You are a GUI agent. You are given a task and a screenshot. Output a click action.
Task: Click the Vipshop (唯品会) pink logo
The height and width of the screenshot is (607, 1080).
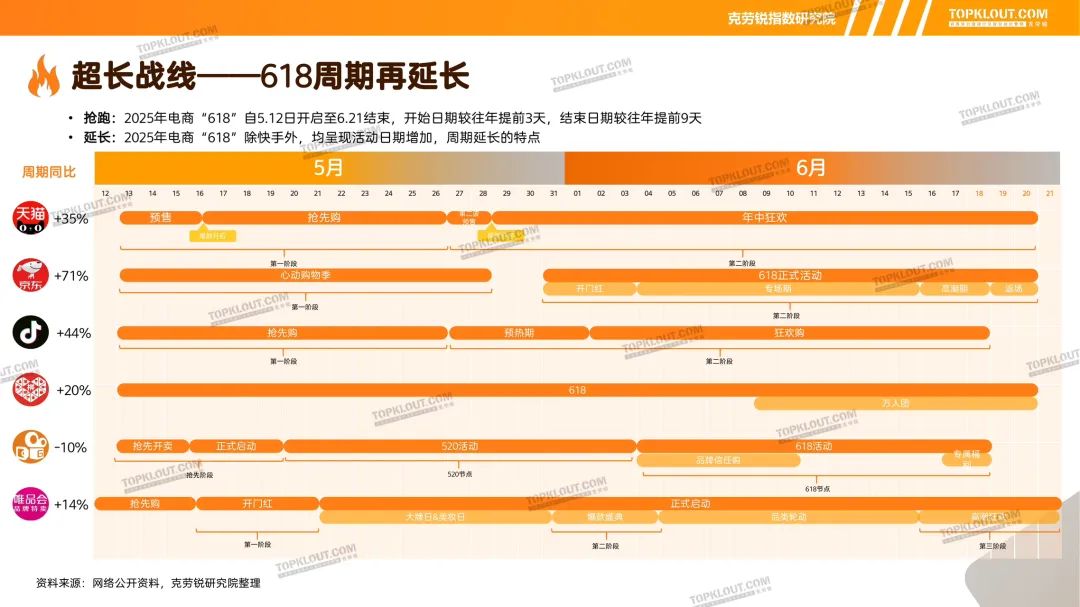(30, 504)
